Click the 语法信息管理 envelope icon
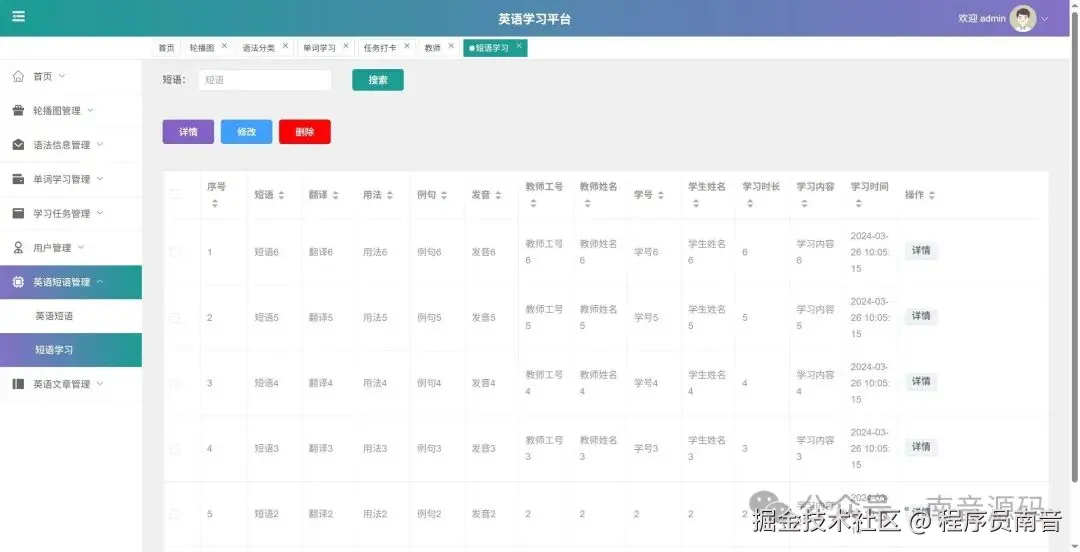Image resolution: width=1080 pixels, height=552 pixels. 19,145
